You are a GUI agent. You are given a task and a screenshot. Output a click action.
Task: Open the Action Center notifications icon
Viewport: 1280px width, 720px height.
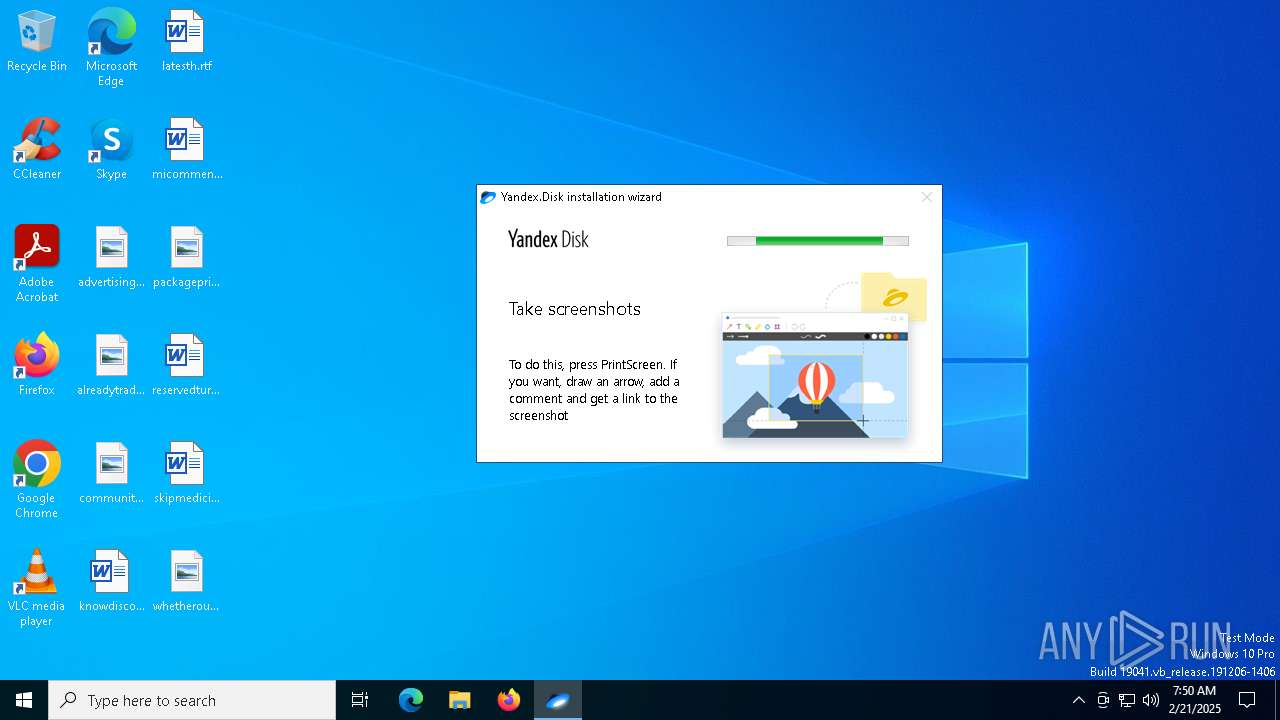(x=1247, y=700)
